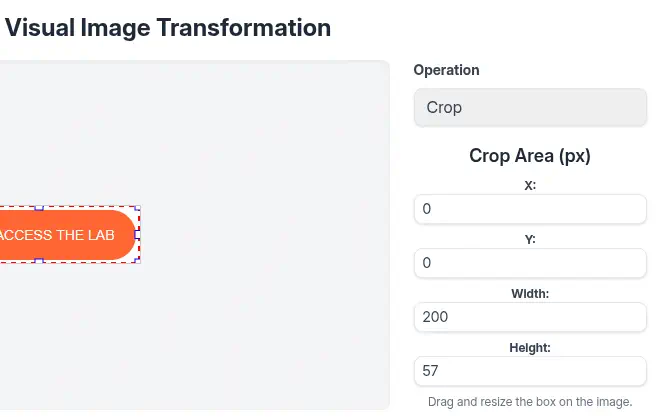Click the top-right corner crop handle

(x=138, y=208)
